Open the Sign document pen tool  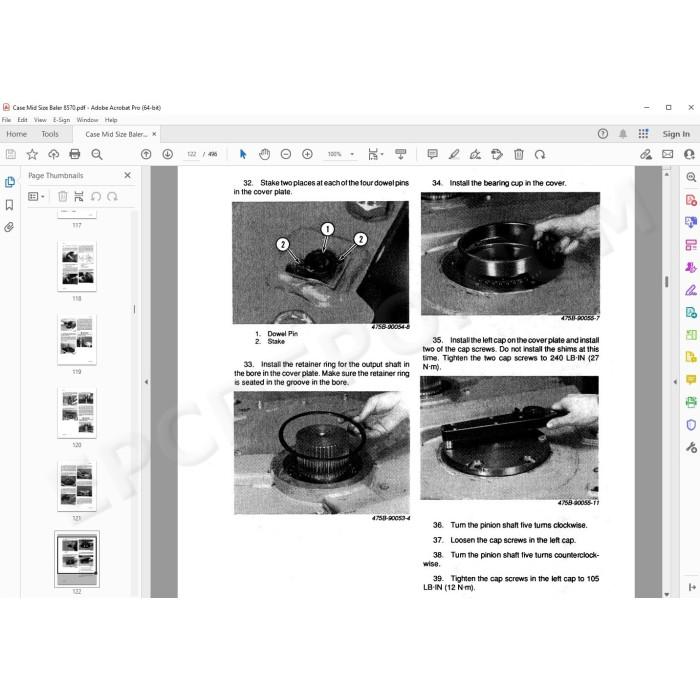point(475,154)
